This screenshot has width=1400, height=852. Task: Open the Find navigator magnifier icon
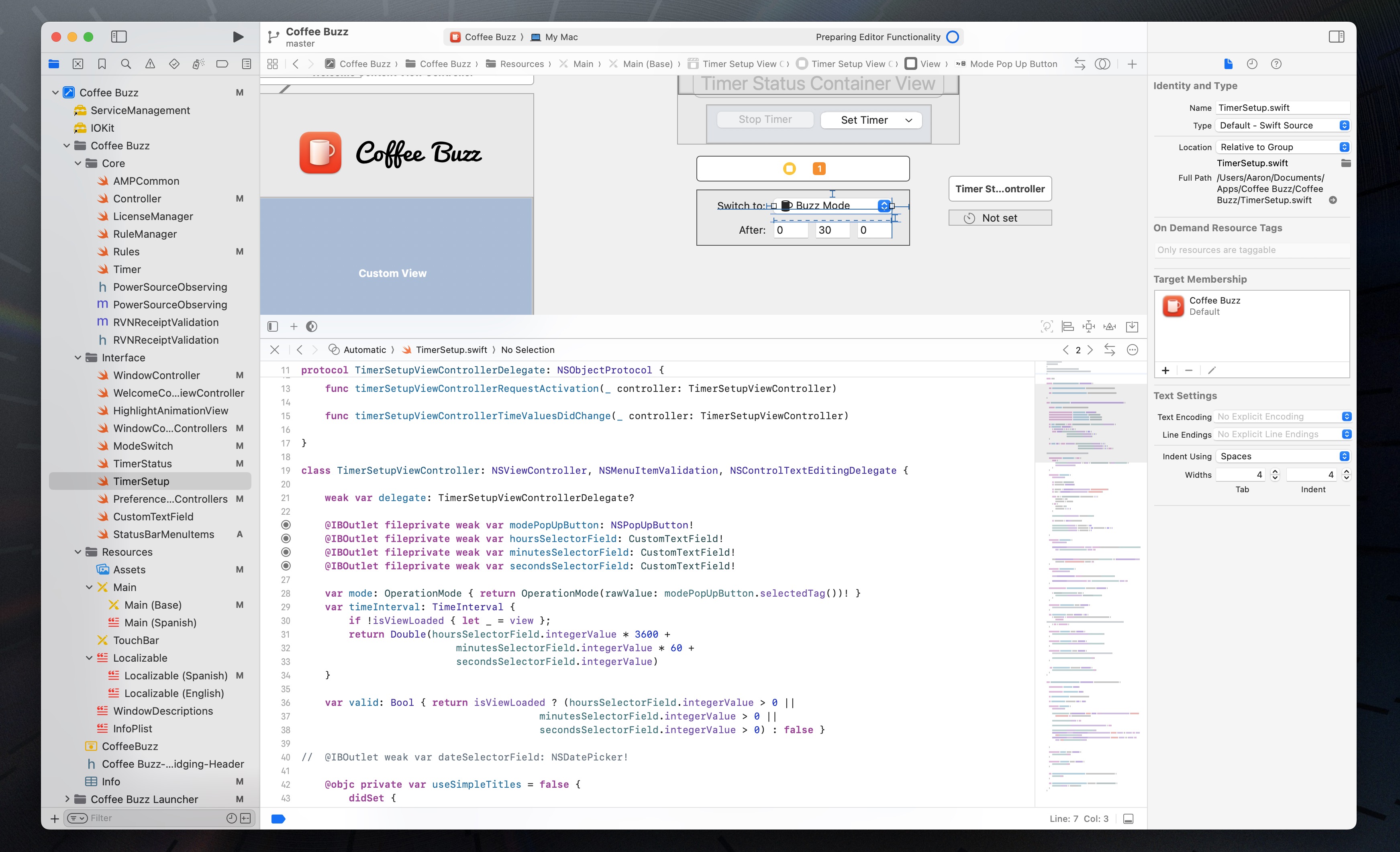(126, 64)
